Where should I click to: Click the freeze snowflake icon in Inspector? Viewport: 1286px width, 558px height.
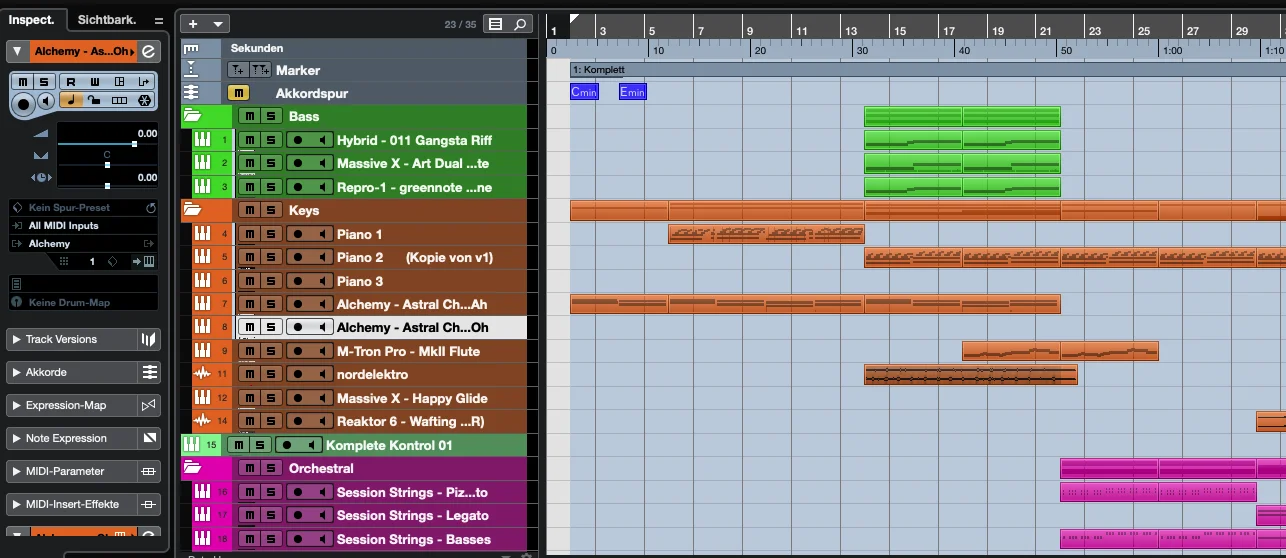click(144, 100)
